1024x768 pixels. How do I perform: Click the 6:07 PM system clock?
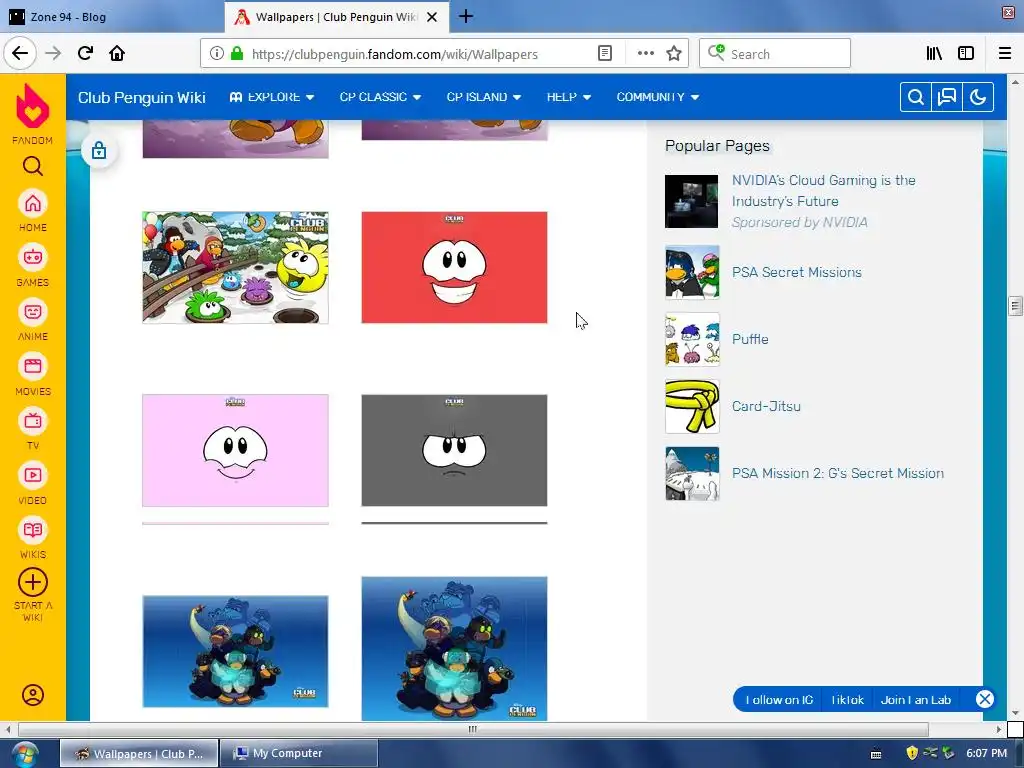point(986,753)
